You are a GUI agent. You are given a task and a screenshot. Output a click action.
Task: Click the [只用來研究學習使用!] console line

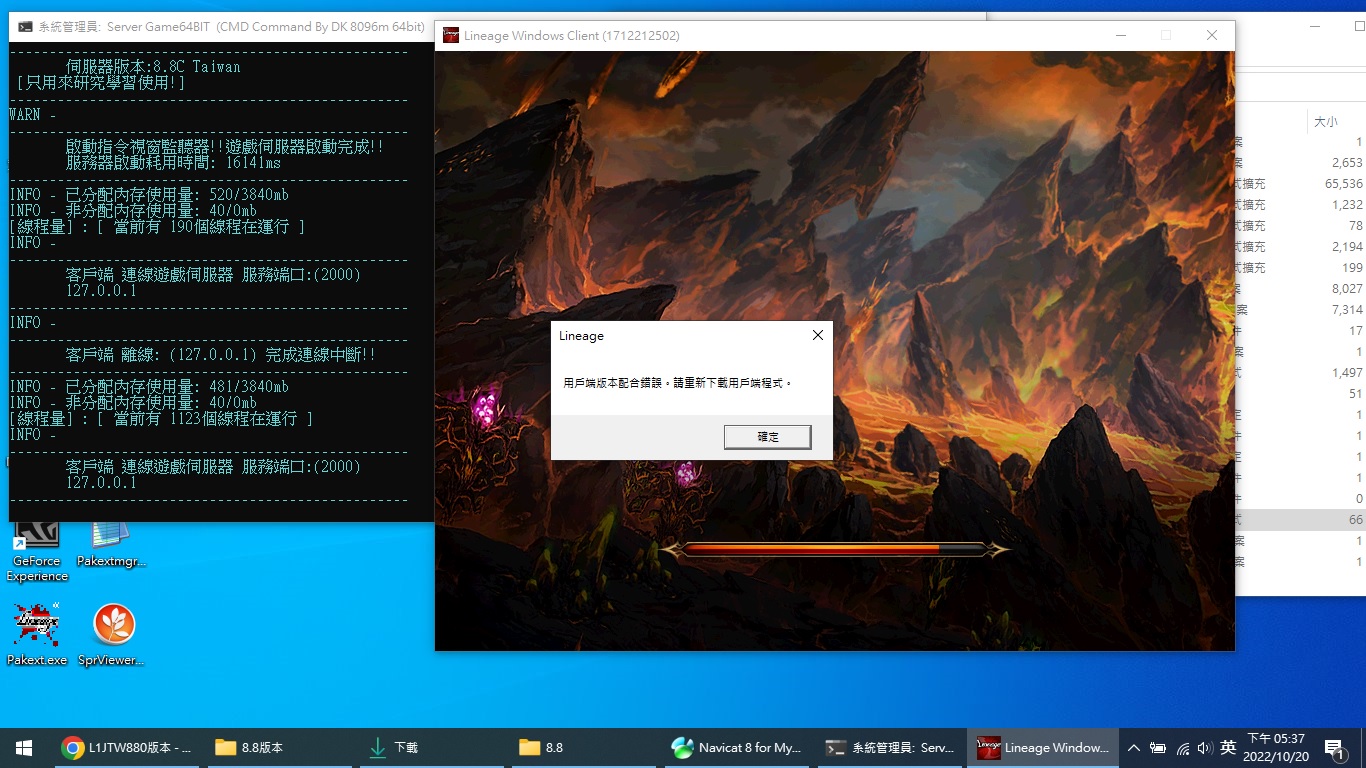101,83
